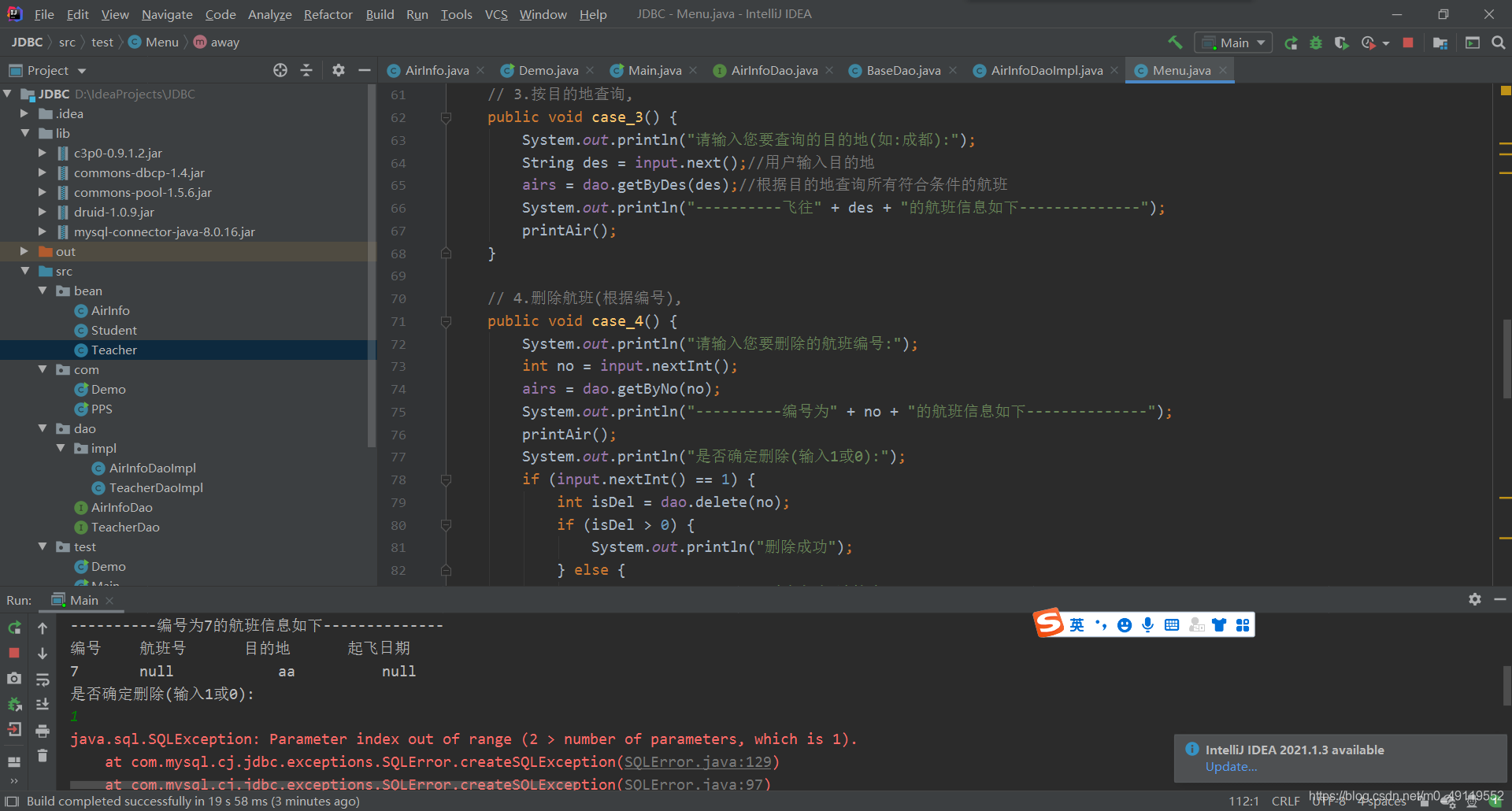
Task: Click the locate file target icon in Project panel
Action: click(280, 70)
